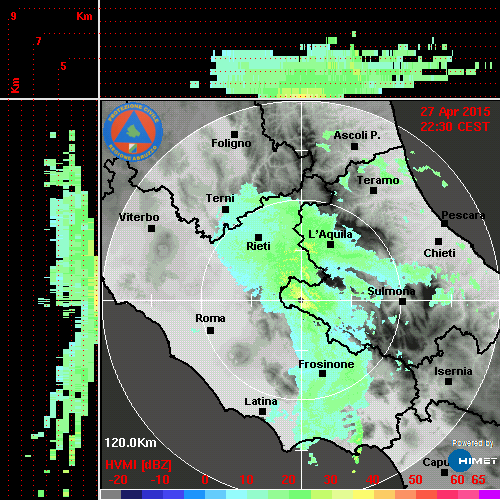The image size is (500, 500).
Task: Click the radar center crosshair point
Action: (301, 300)
